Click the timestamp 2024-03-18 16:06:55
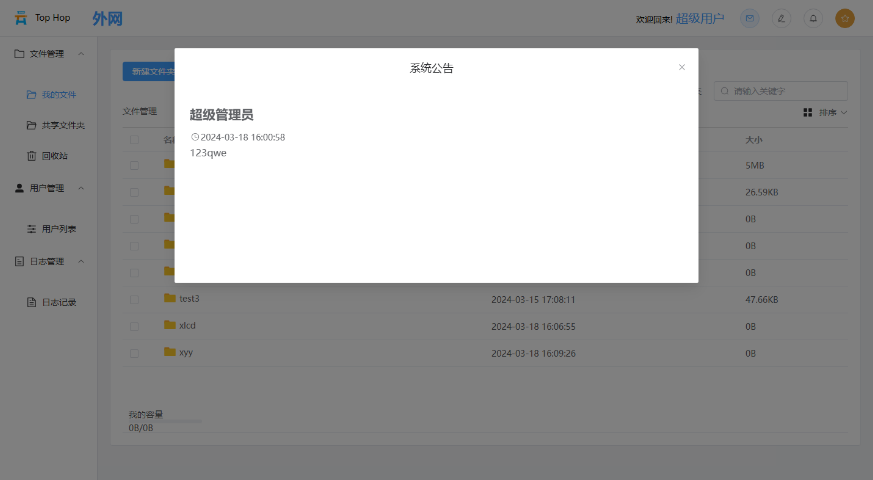 (x=533, y=326)
